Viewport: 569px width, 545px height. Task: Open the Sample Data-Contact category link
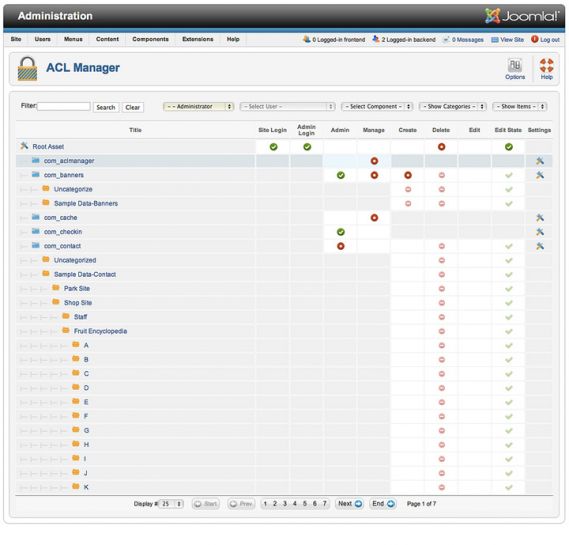85,274
